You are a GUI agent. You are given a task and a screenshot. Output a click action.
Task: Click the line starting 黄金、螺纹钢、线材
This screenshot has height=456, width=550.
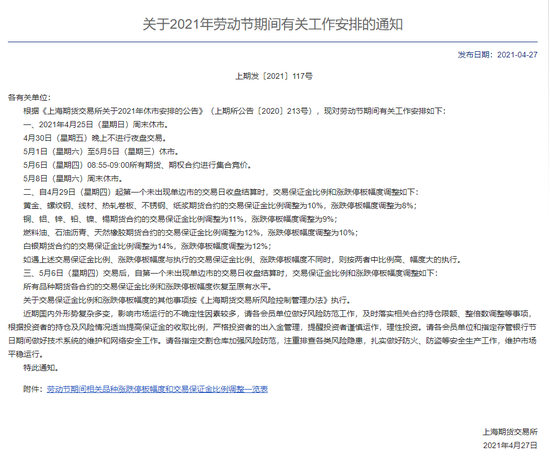220,206
